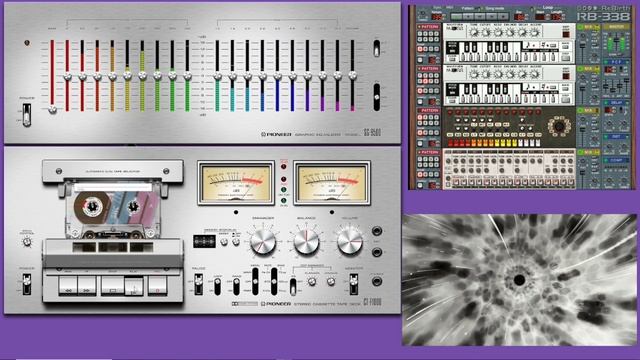Click the black-and-white tunnel visualization image

[520, 280]
